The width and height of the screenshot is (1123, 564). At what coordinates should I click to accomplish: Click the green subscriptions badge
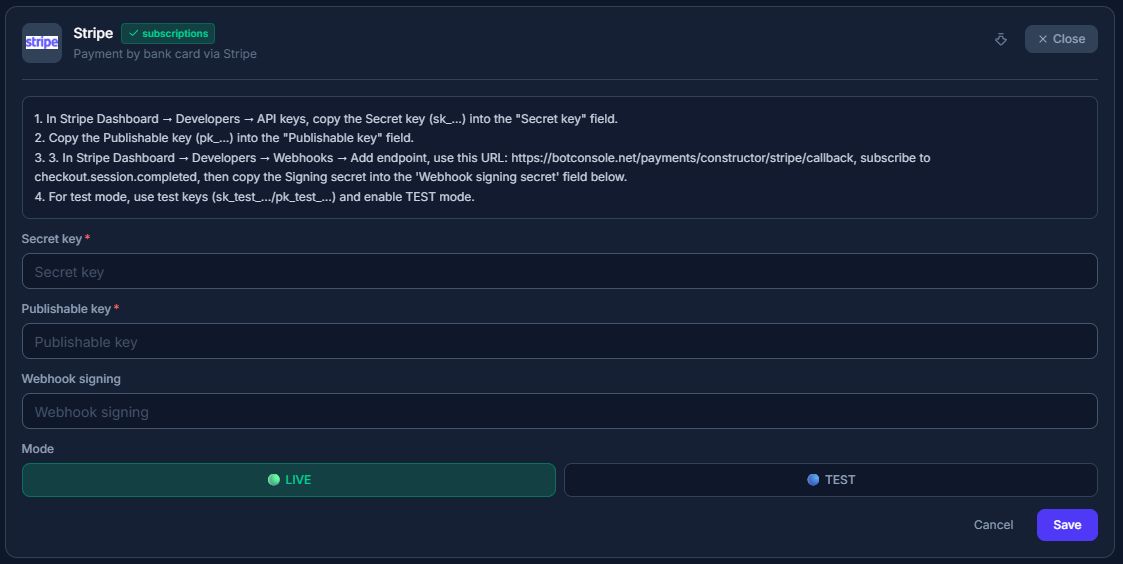coord(168,34)
